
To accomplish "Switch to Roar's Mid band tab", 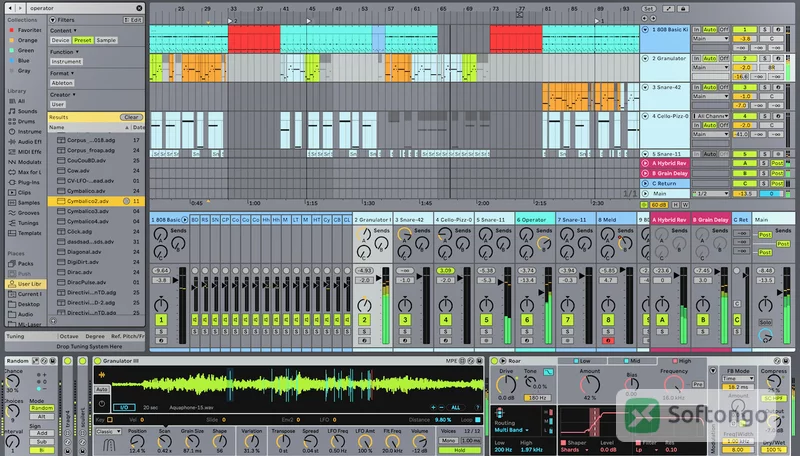I will pyautogui.click(x=631, y=361).
